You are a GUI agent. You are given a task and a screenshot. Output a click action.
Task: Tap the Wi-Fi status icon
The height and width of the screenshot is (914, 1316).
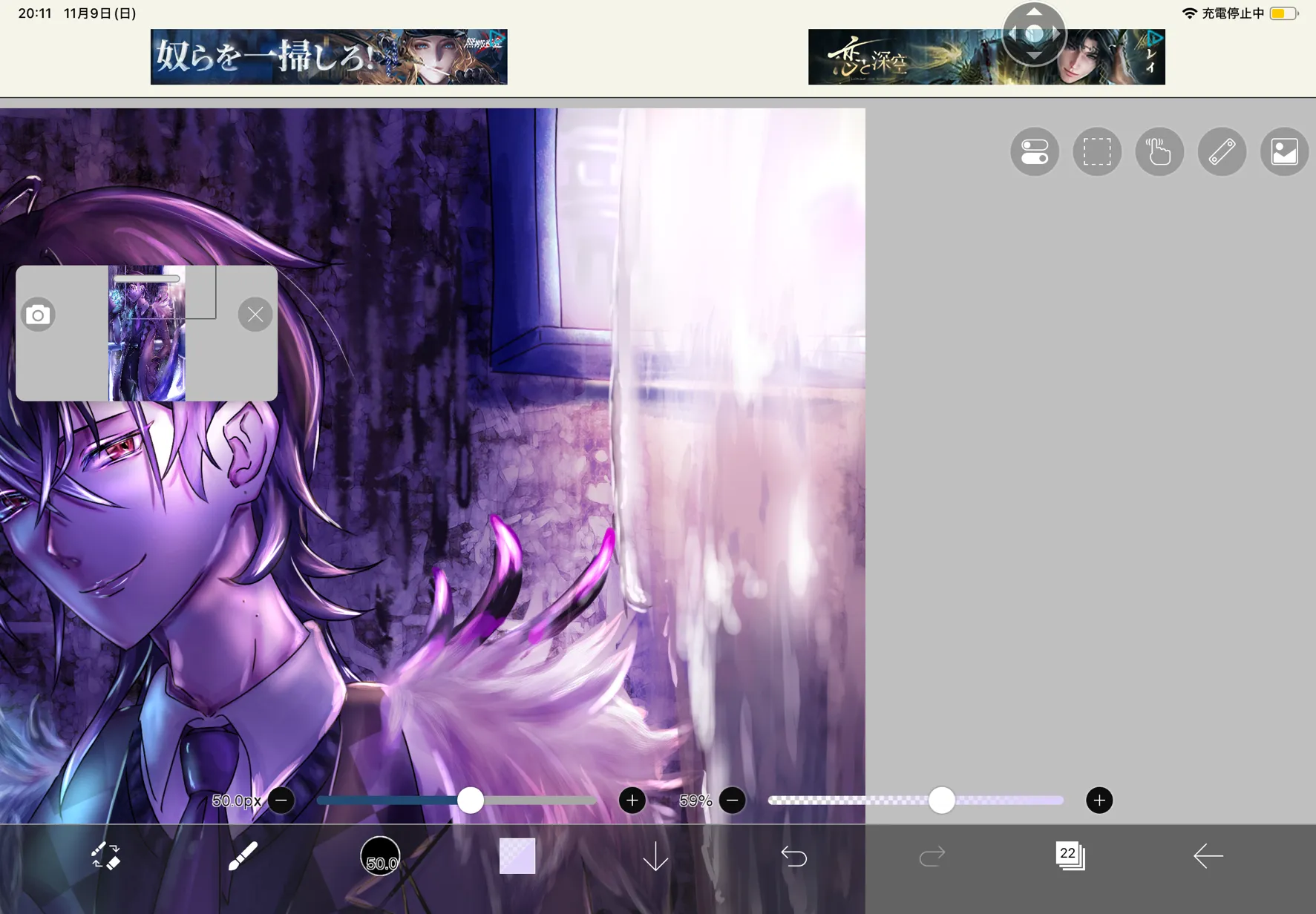(x=1189, y=13)
